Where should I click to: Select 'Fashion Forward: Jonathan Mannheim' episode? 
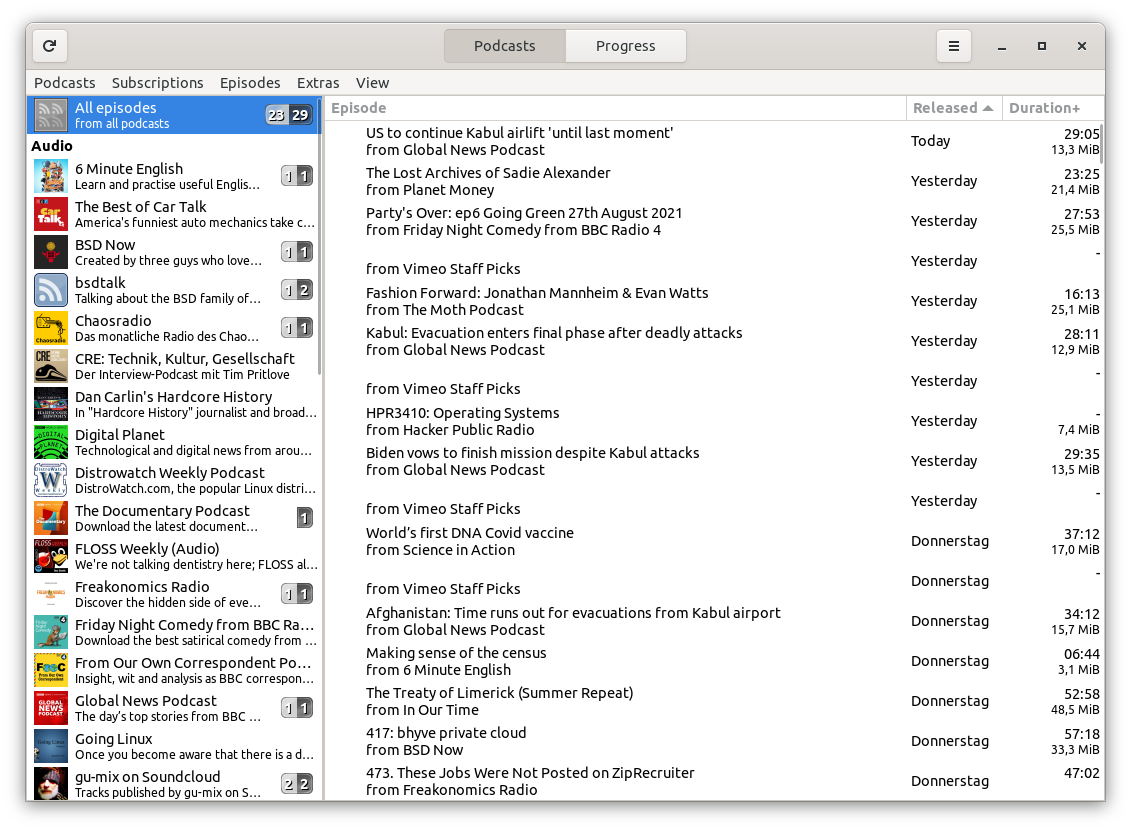(714, 301)
